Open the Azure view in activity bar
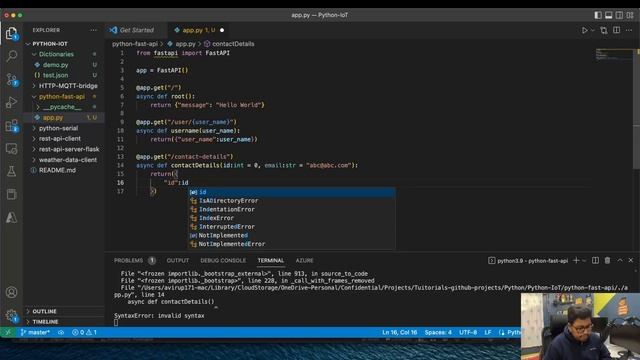Screen dimensions: 640x360 click(11, 218)
